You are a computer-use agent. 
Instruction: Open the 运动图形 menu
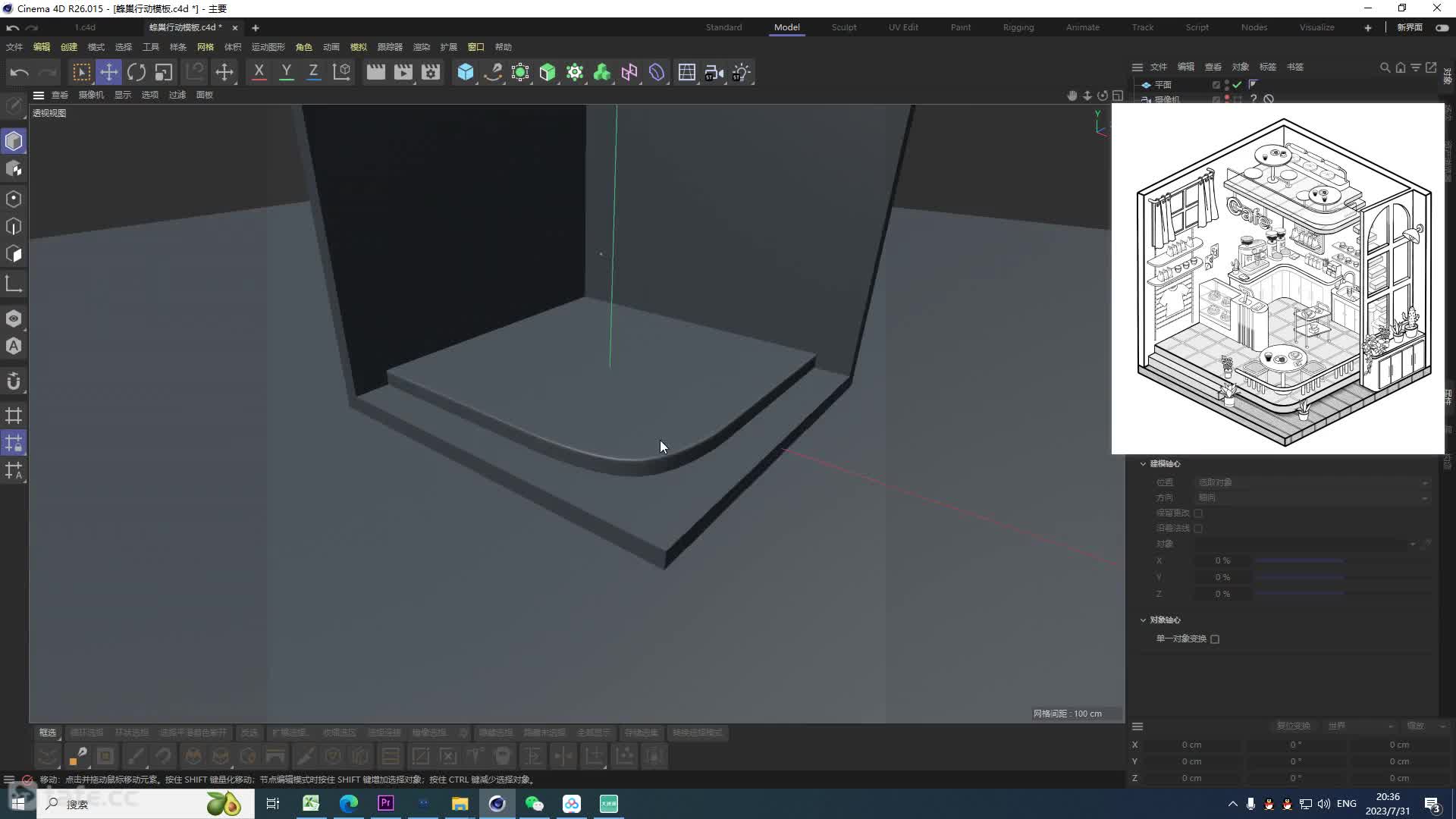pos(268,47)
